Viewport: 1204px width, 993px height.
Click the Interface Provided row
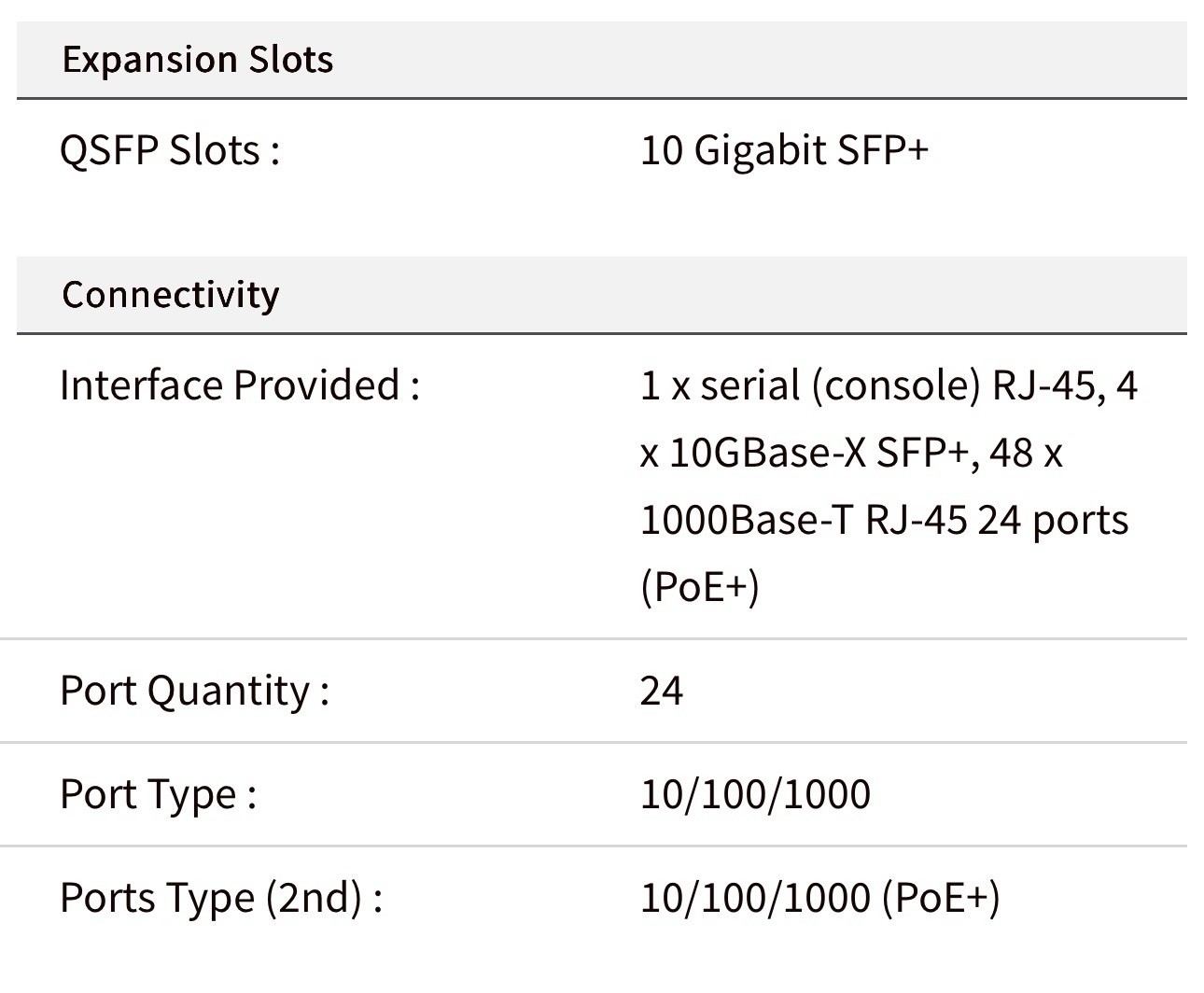tap(594, 486)
